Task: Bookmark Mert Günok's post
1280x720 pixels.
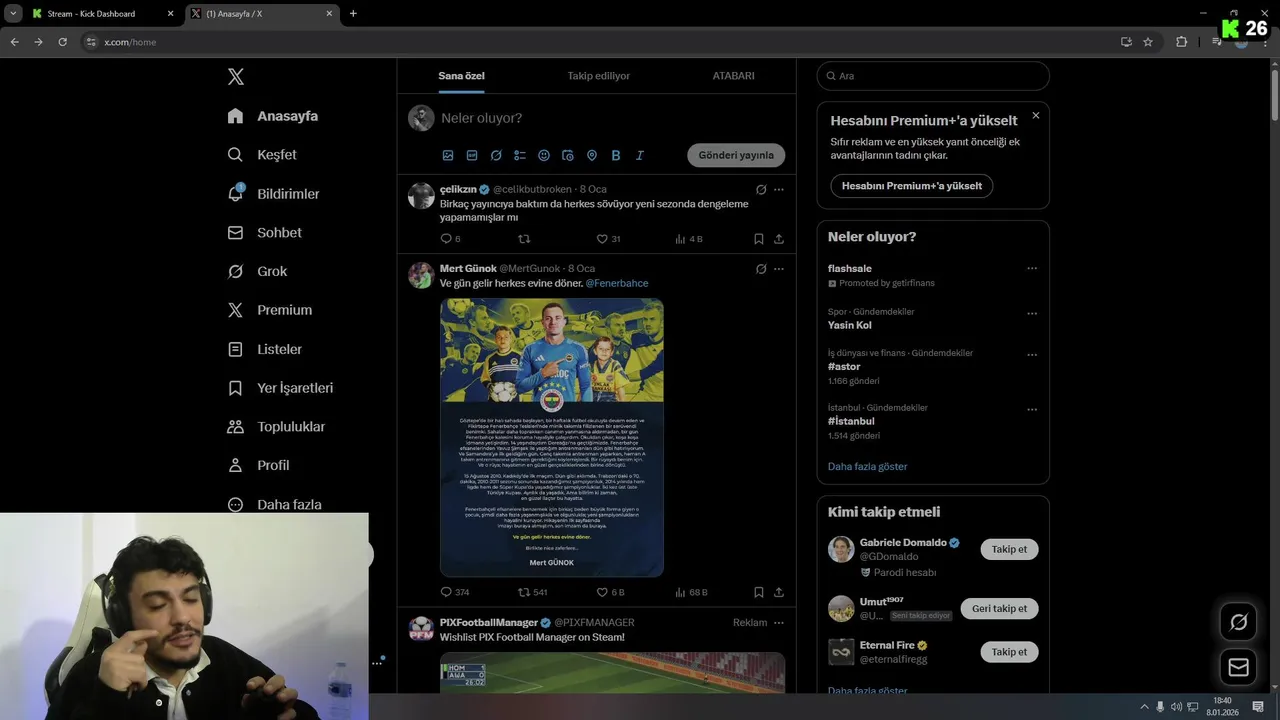Action: pyautogui.click(x=759, y=592)
